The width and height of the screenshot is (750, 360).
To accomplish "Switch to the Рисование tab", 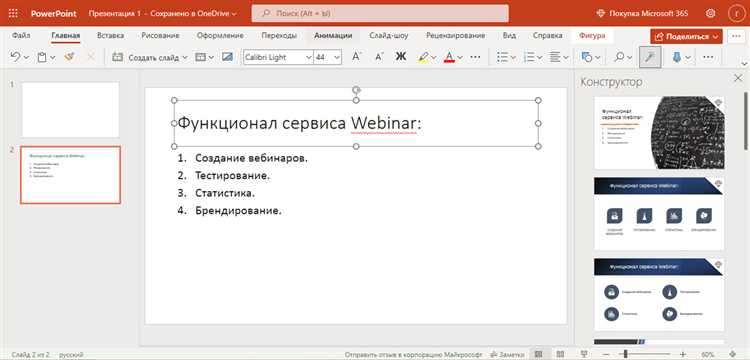I will point(160,35).
